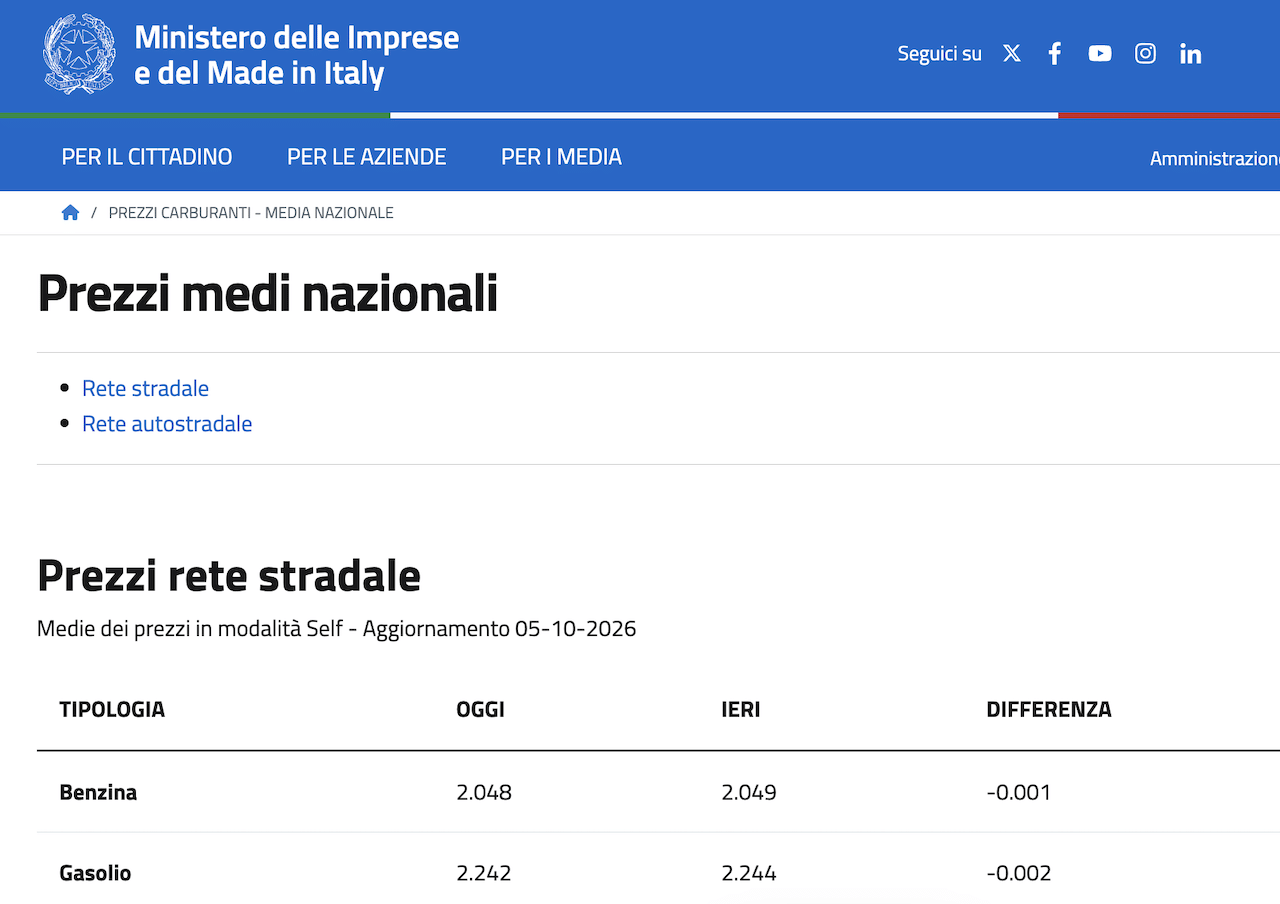Image resolution: width=1280 pixels, height=904 pixels.
Task: Open the LinkedIn page icon
Action: coord(1190,54)
